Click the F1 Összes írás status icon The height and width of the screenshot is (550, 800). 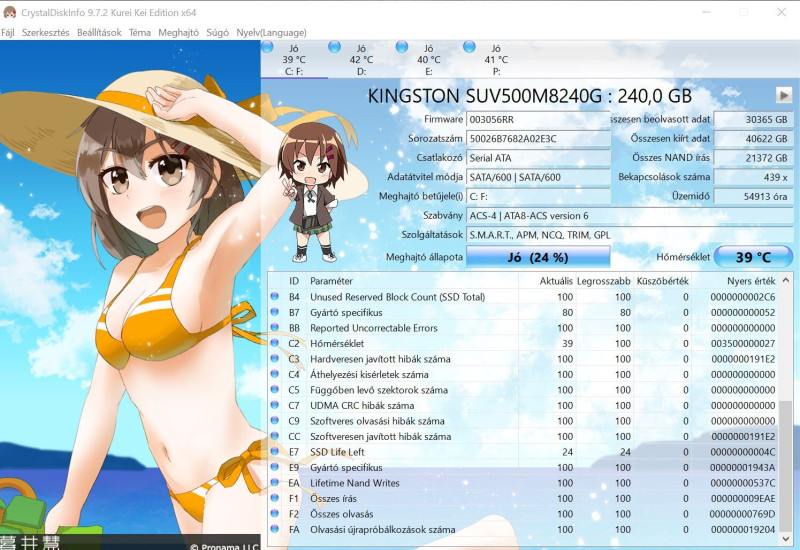click(274, 497)
